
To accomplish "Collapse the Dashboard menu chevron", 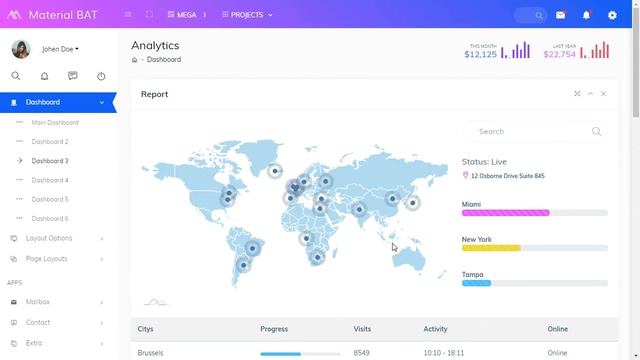I will point(102,102).
